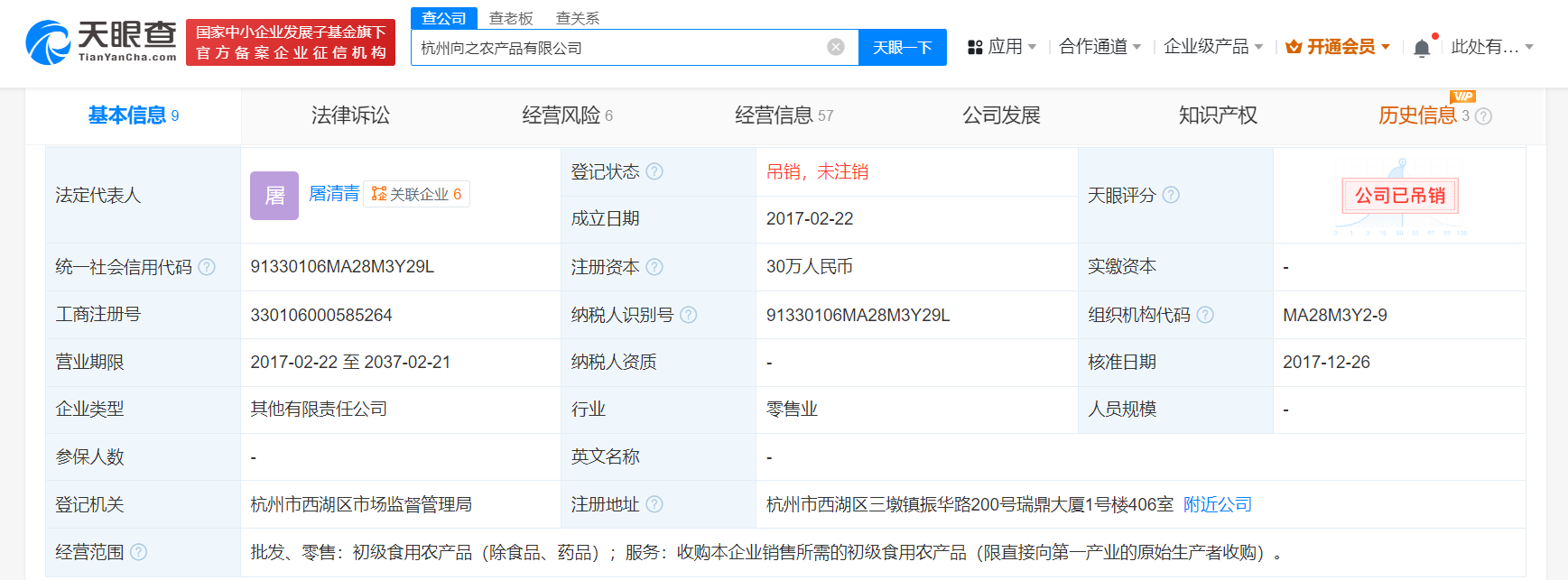Click the status text 吊销，未注销

817,171
